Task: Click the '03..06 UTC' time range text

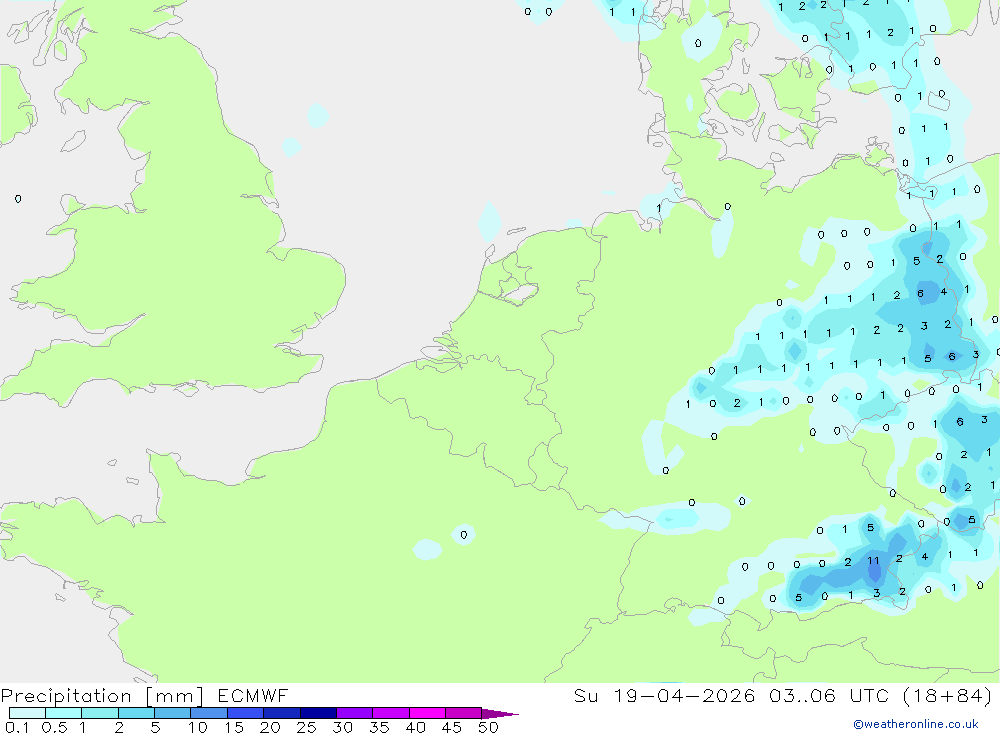Action: coord(831,695)
